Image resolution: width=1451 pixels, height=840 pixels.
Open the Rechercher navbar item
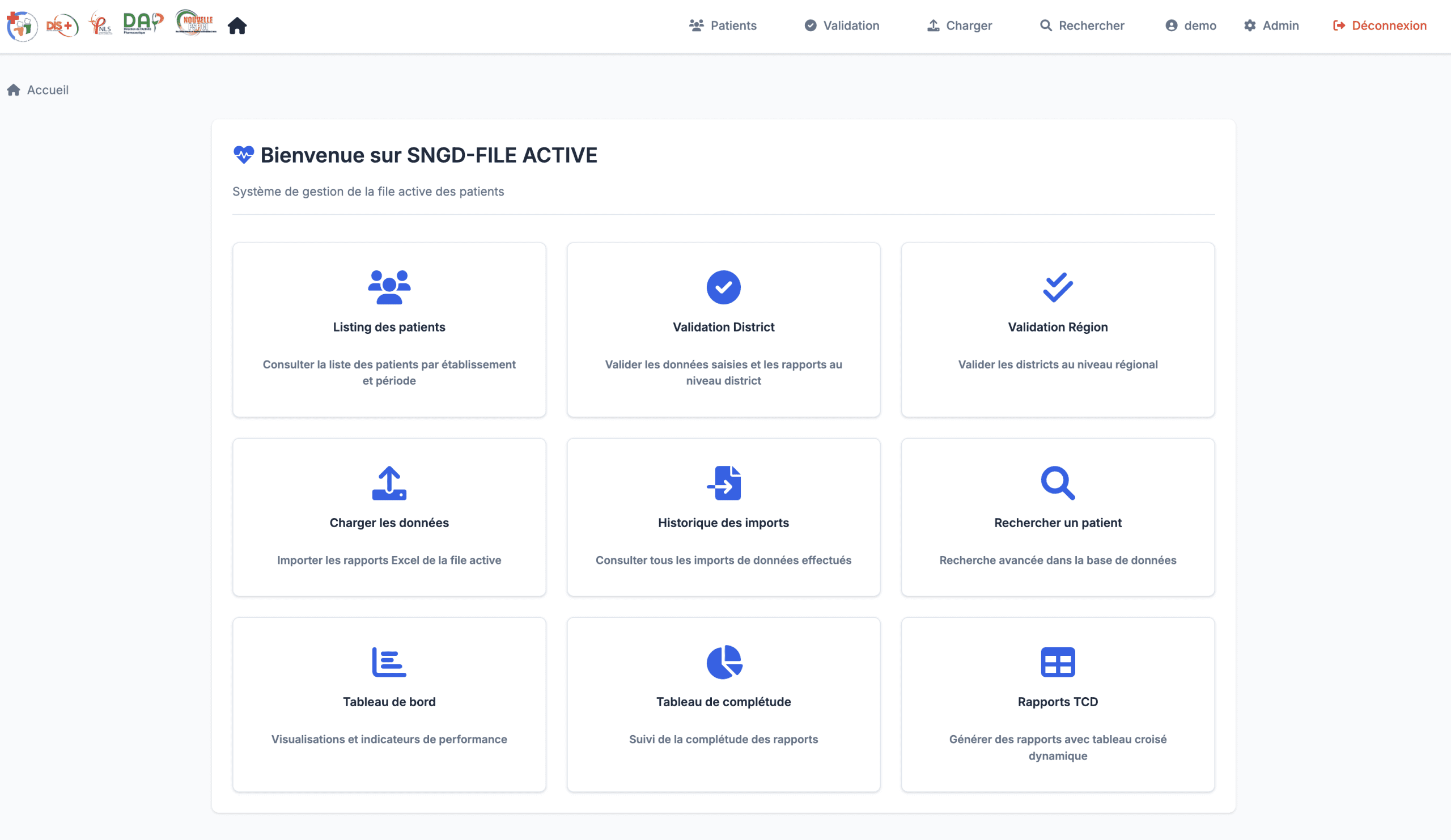(x=1081, y=26)
